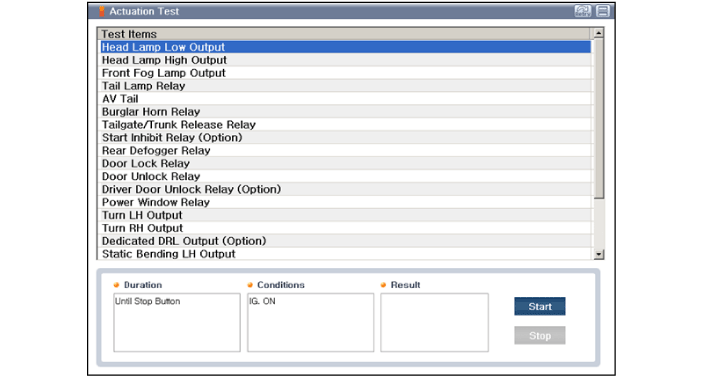Select Head Lamp High Output test item

(345, 60)
